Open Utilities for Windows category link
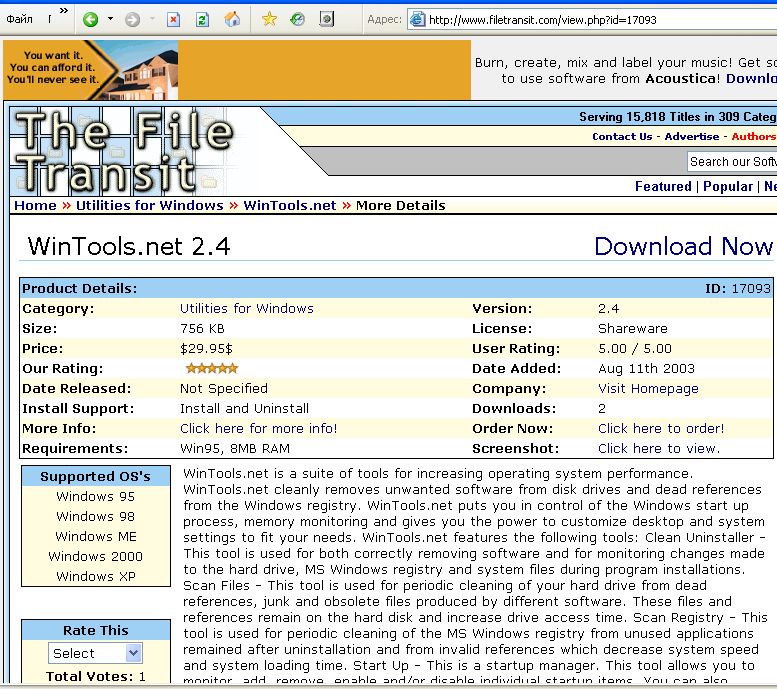 [247, 308]
